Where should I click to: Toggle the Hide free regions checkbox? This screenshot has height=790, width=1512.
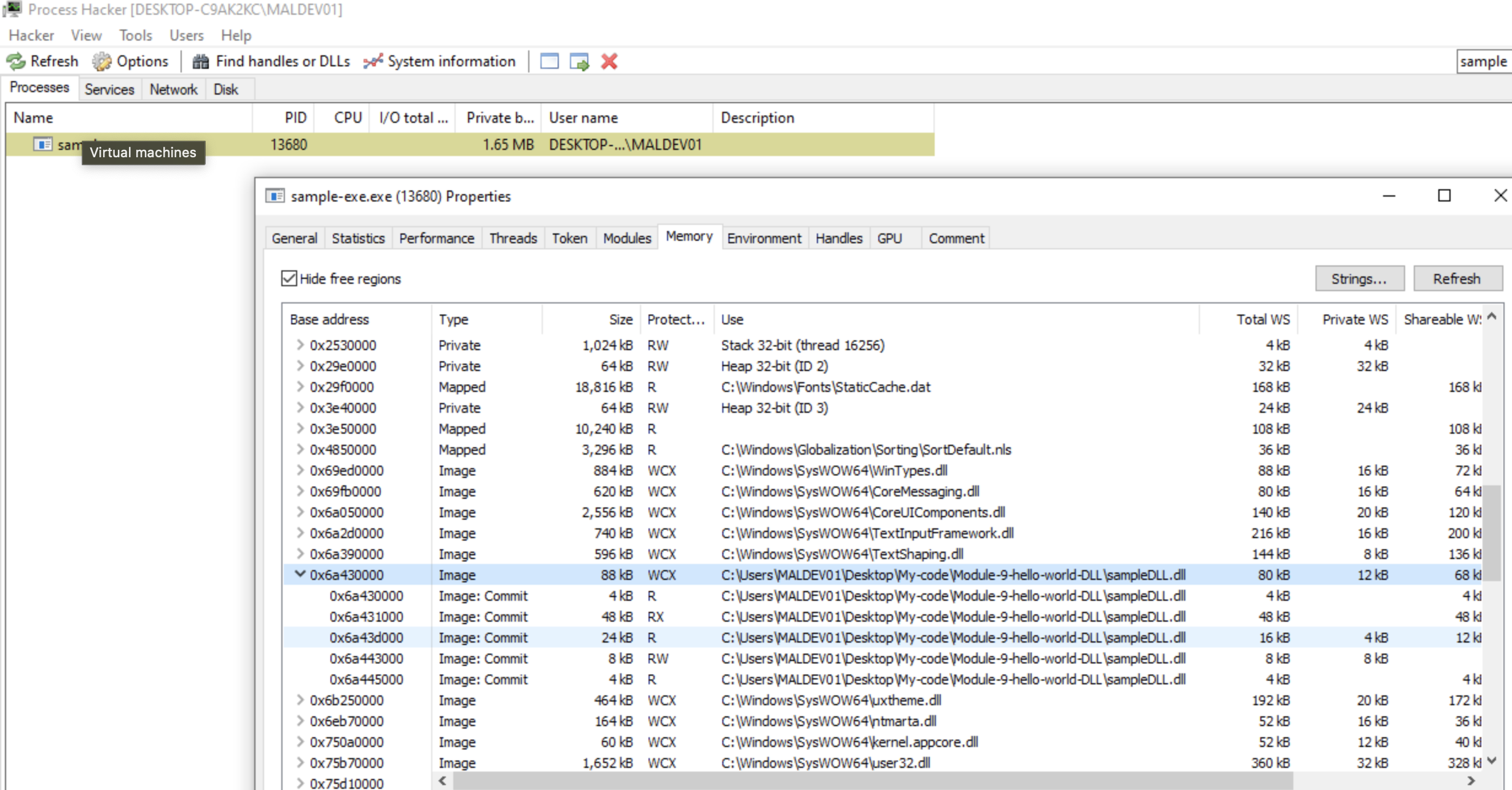(x=289, y=278)
